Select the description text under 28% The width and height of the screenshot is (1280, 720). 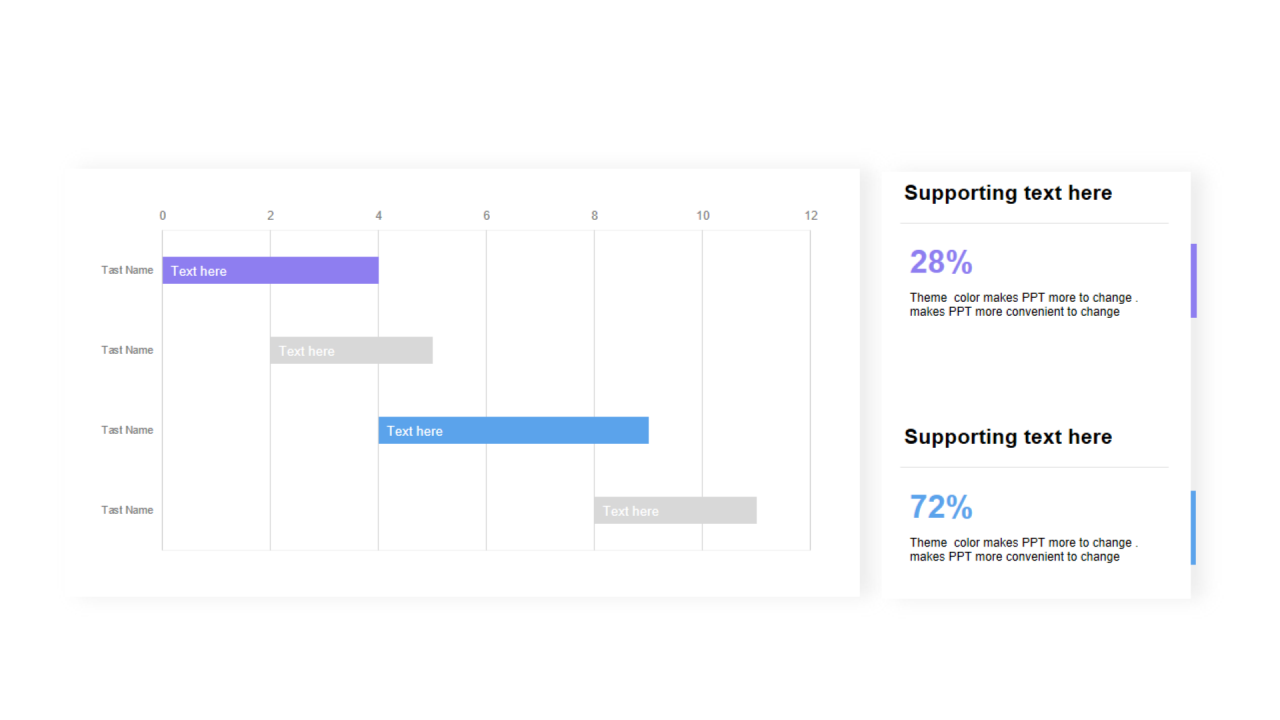(x=1023, y=305)
